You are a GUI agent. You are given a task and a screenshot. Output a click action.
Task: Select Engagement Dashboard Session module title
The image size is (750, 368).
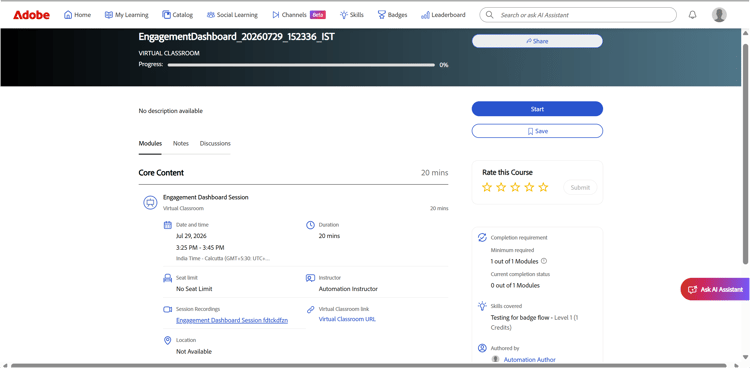(206, 197)
